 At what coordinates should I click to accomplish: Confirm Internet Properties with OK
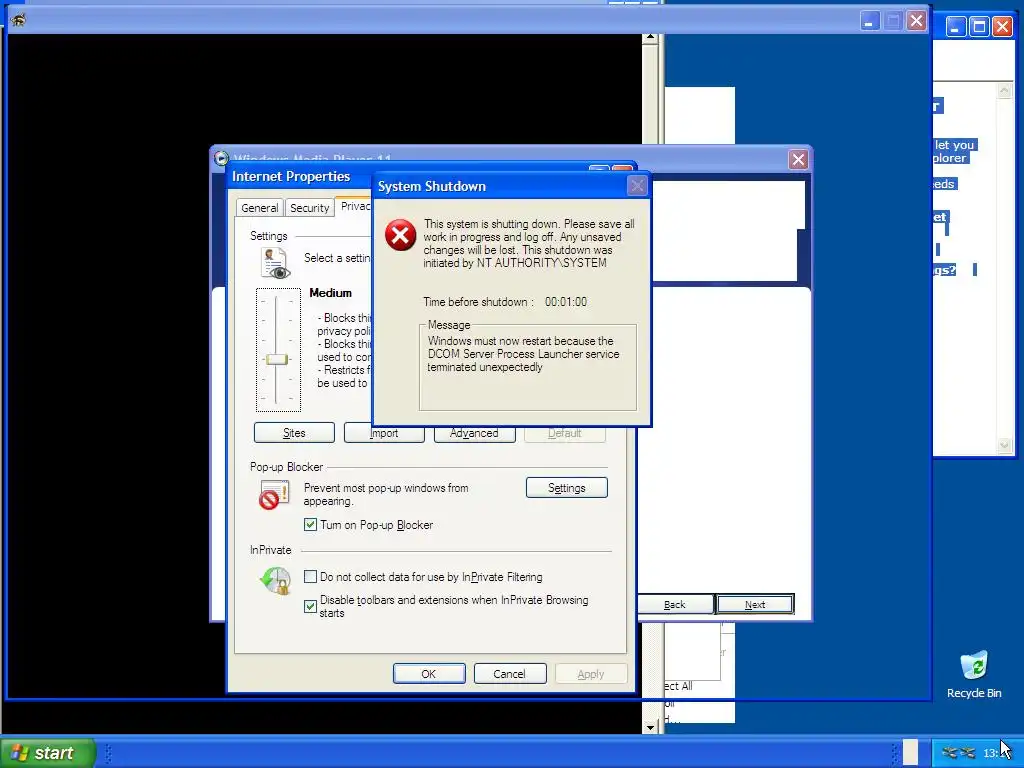(429, 674)
